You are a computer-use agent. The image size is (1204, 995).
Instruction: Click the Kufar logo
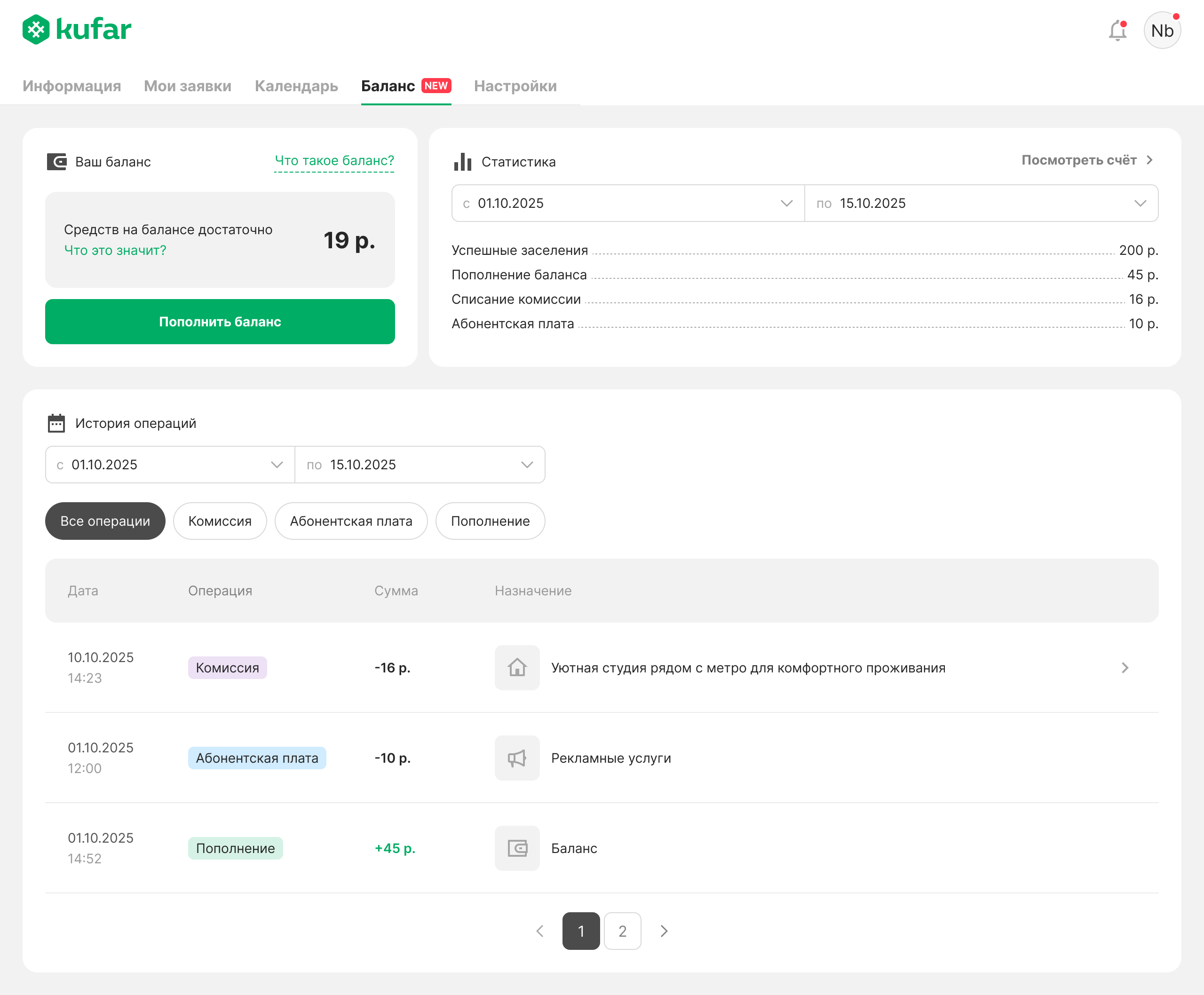[77, 29]
